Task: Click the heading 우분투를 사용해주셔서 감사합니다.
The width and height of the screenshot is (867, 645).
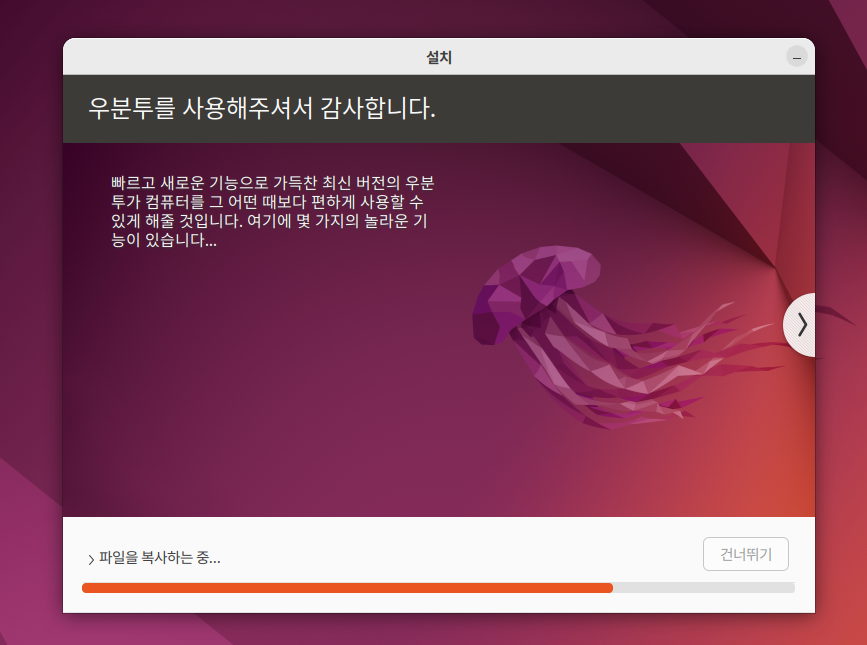Action: click(262, 108)
